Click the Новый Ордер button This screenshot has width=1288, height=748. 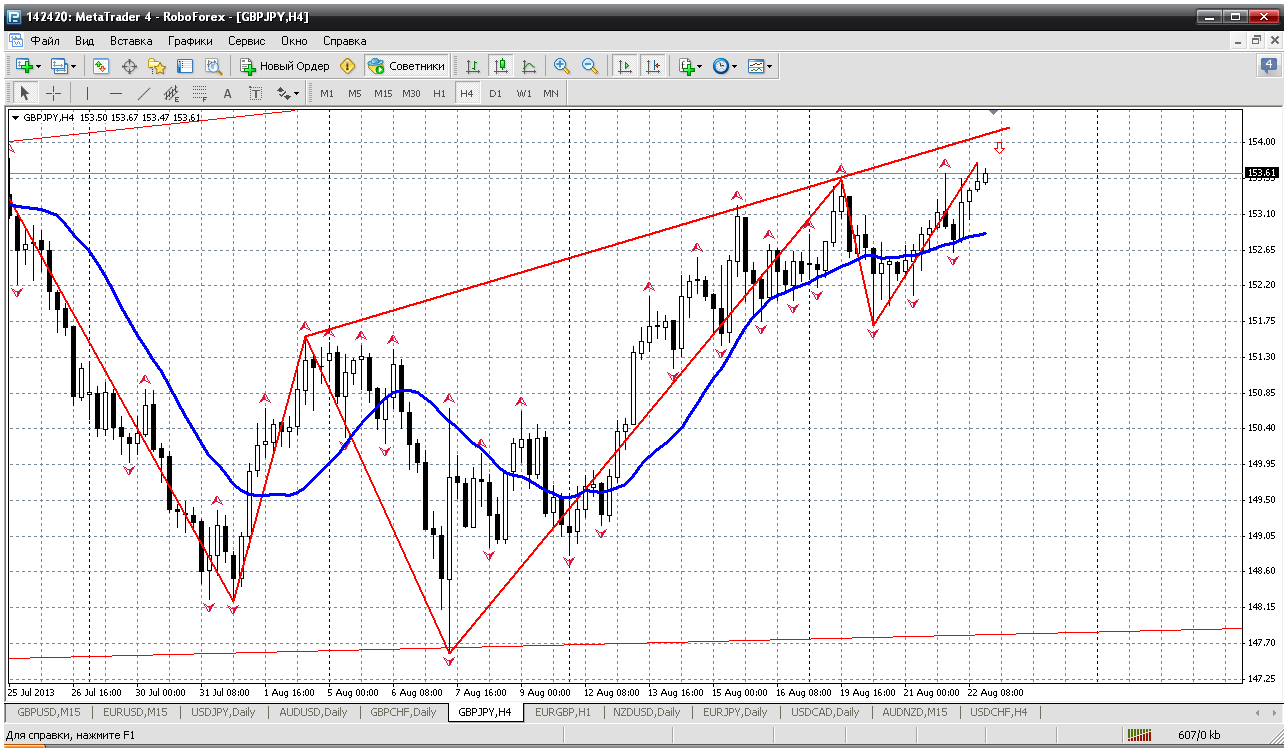tap(285, 66)
